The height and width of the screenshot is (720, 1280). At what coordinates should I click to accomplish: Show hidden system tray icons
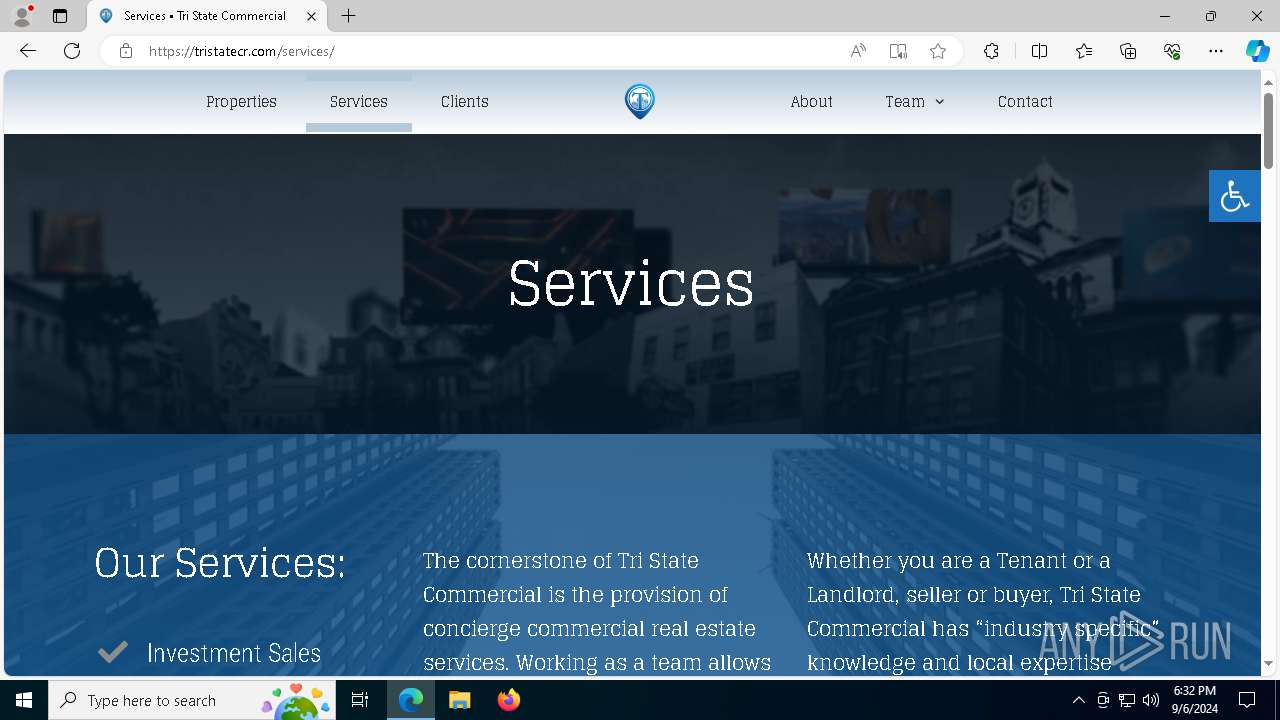[1078, 700]
